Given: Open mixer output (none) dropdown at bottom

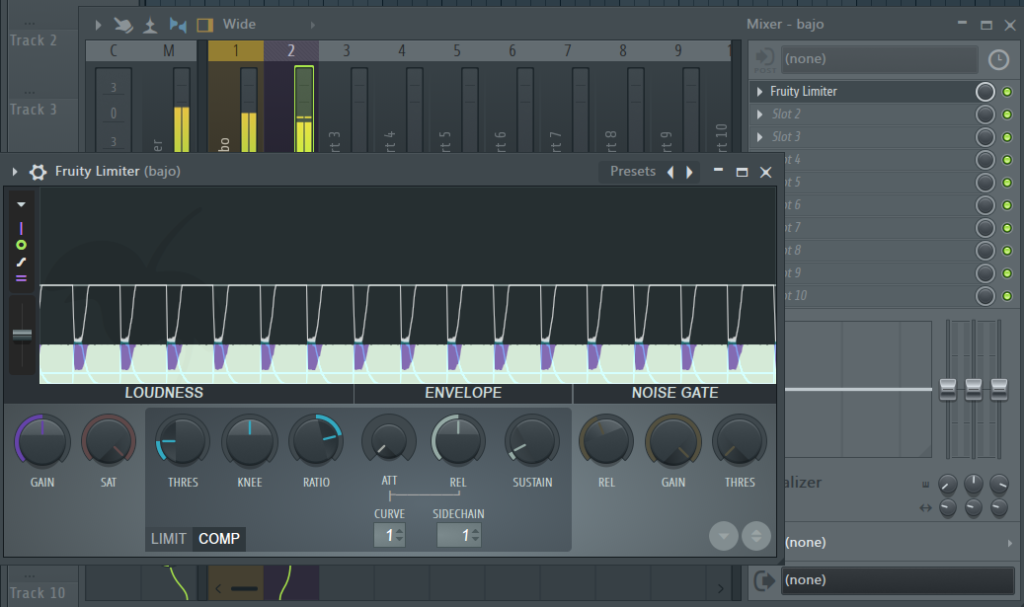Looking at the screenshot, I should tap(898, 580).
